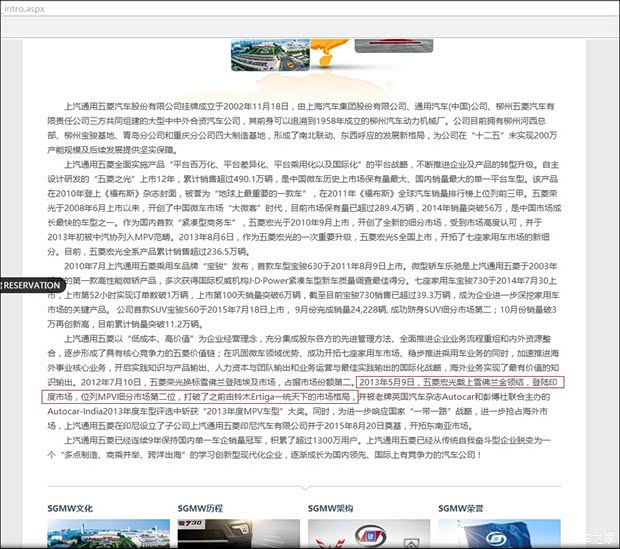Click the factory aerial photo at top

click(270, 55)
